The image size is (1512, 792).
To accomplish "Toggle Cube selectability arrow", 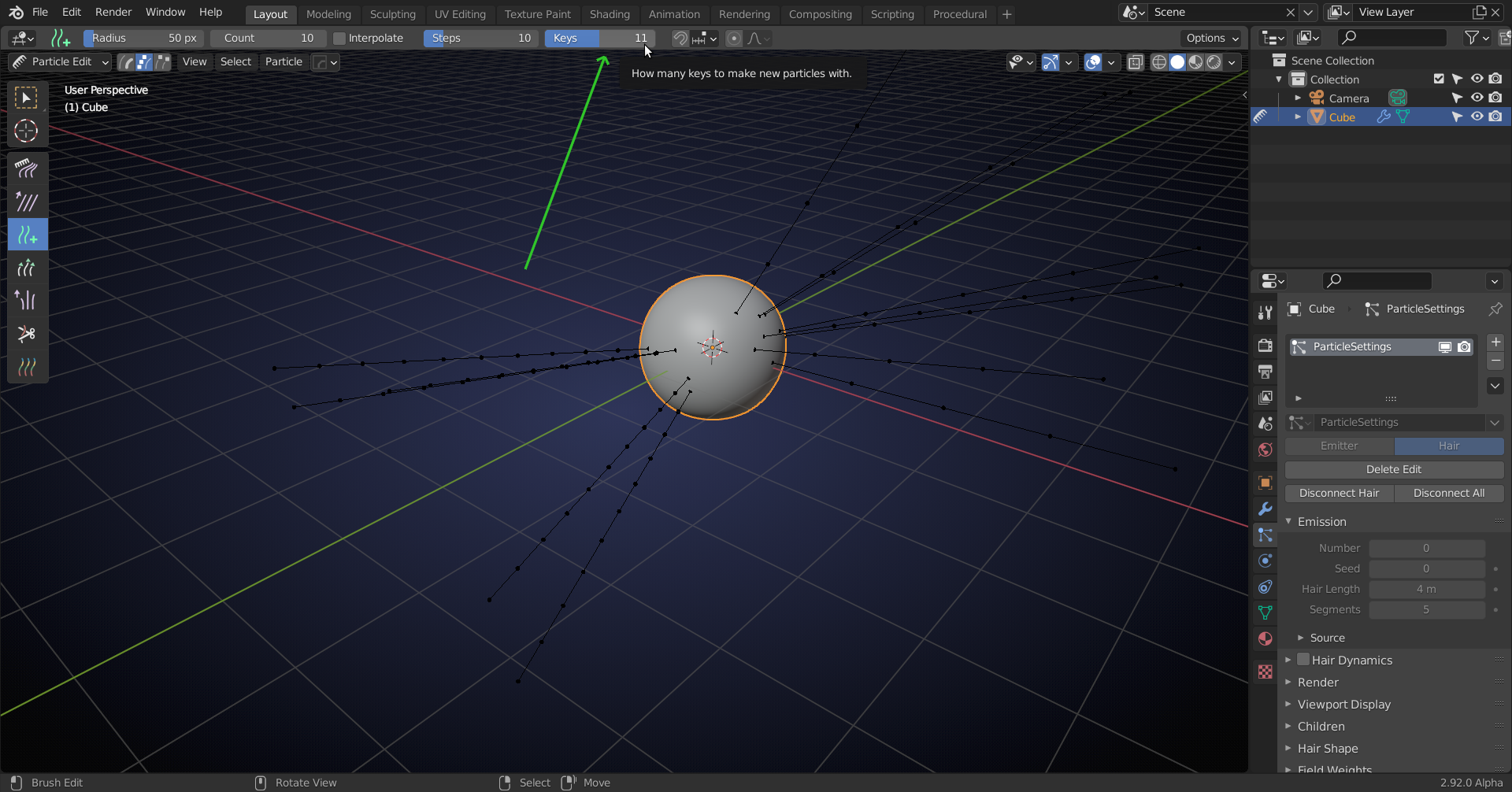I will pyautogui.click(x=1458, y=117).
